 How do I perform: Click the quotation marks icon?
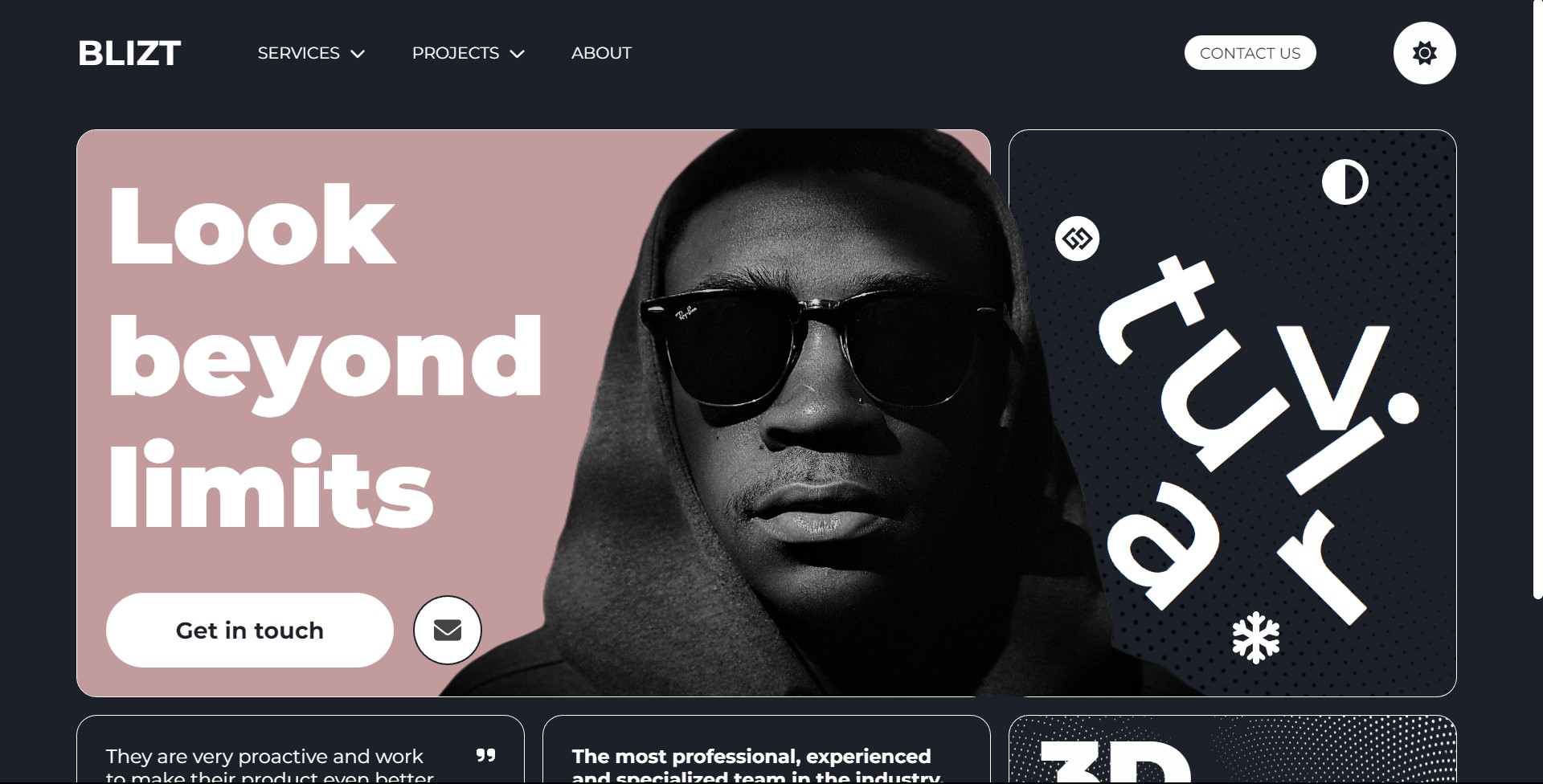coord(485,755)
